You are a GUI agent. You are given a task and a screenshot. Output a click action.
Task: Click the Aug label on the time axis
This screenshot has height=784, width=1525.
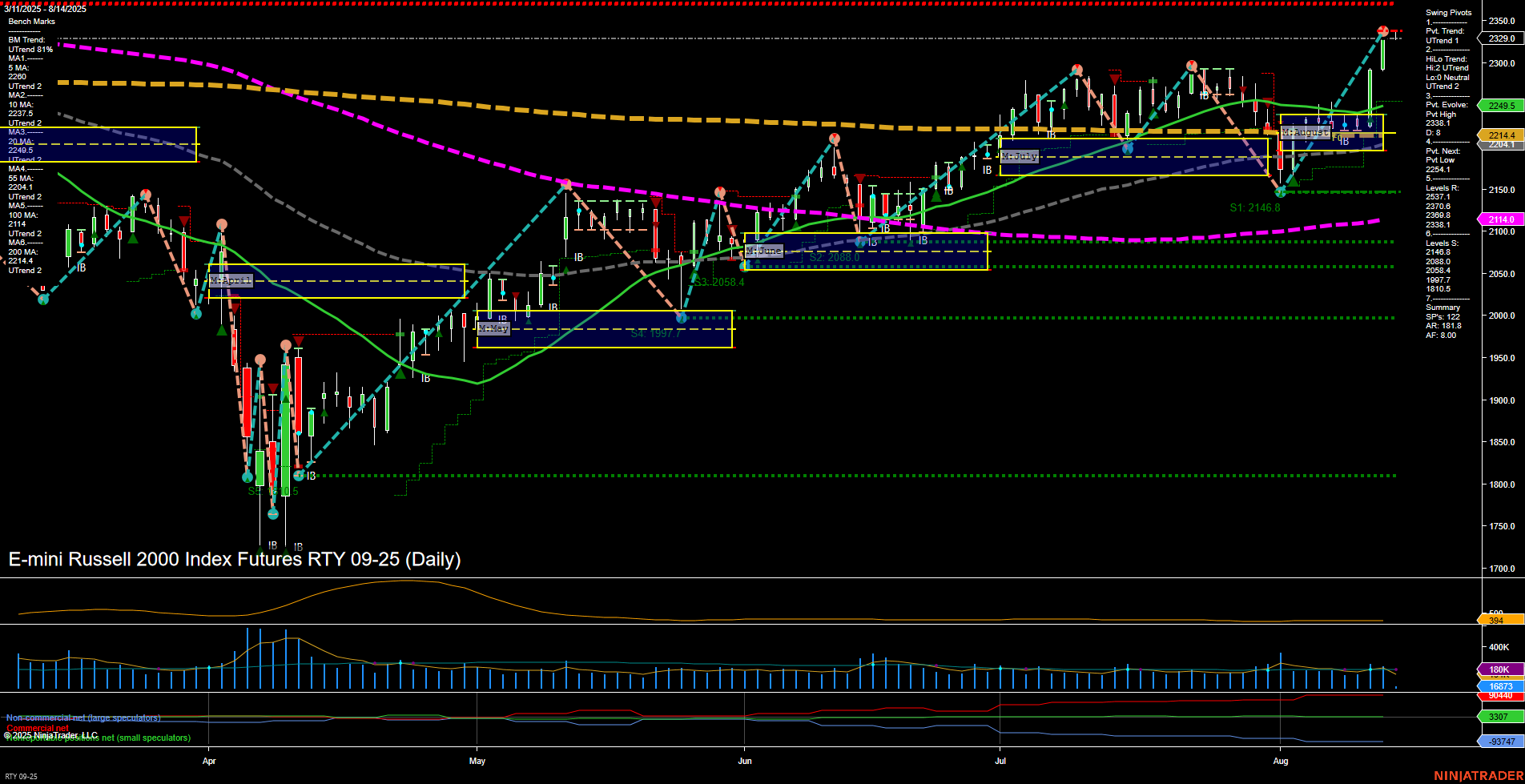tap(1282, 762)
